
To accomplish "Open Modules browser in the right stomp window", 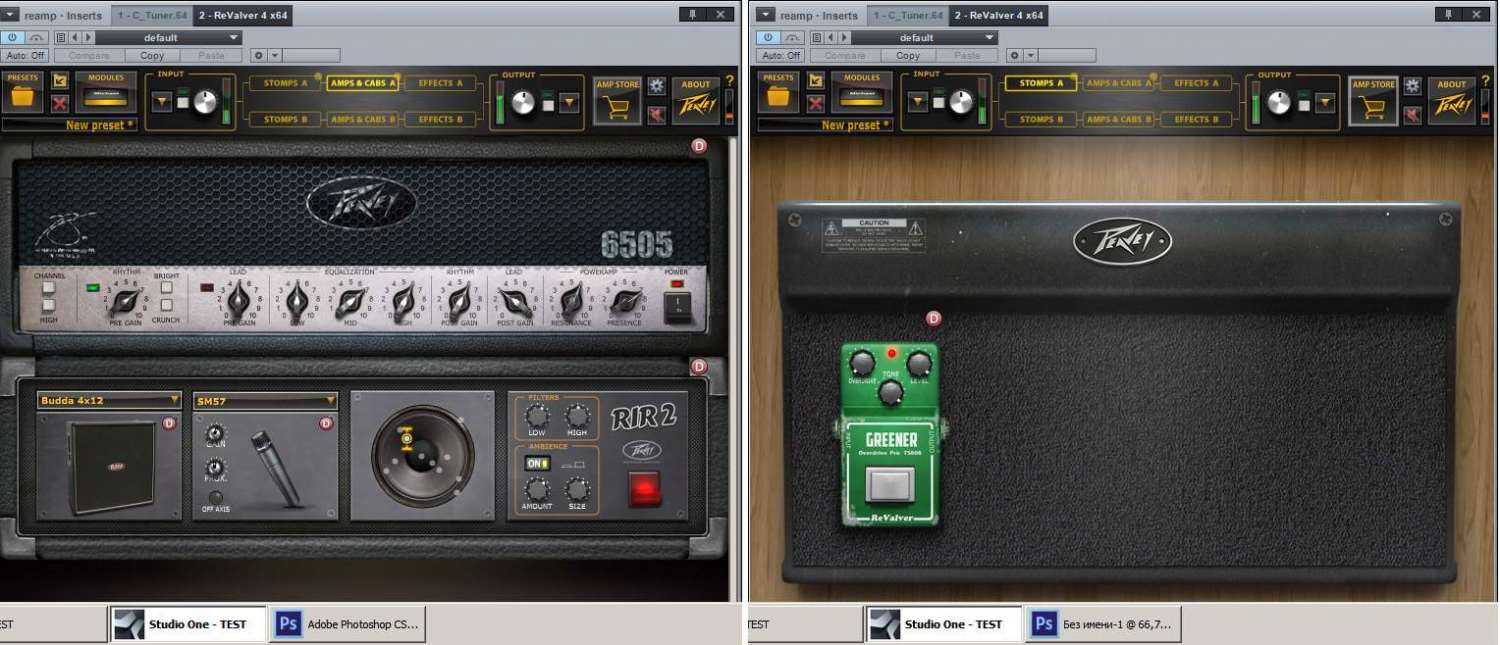I will pos(863,93).
